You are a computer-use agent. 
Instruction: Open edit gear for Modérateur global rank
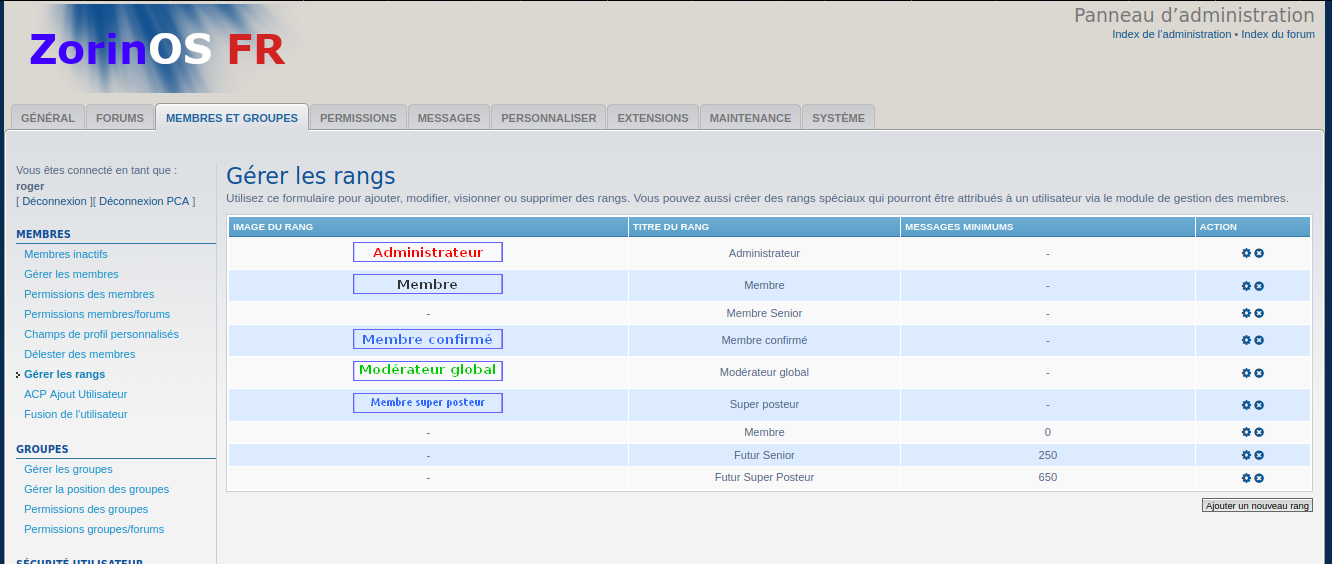[1246, 373]
